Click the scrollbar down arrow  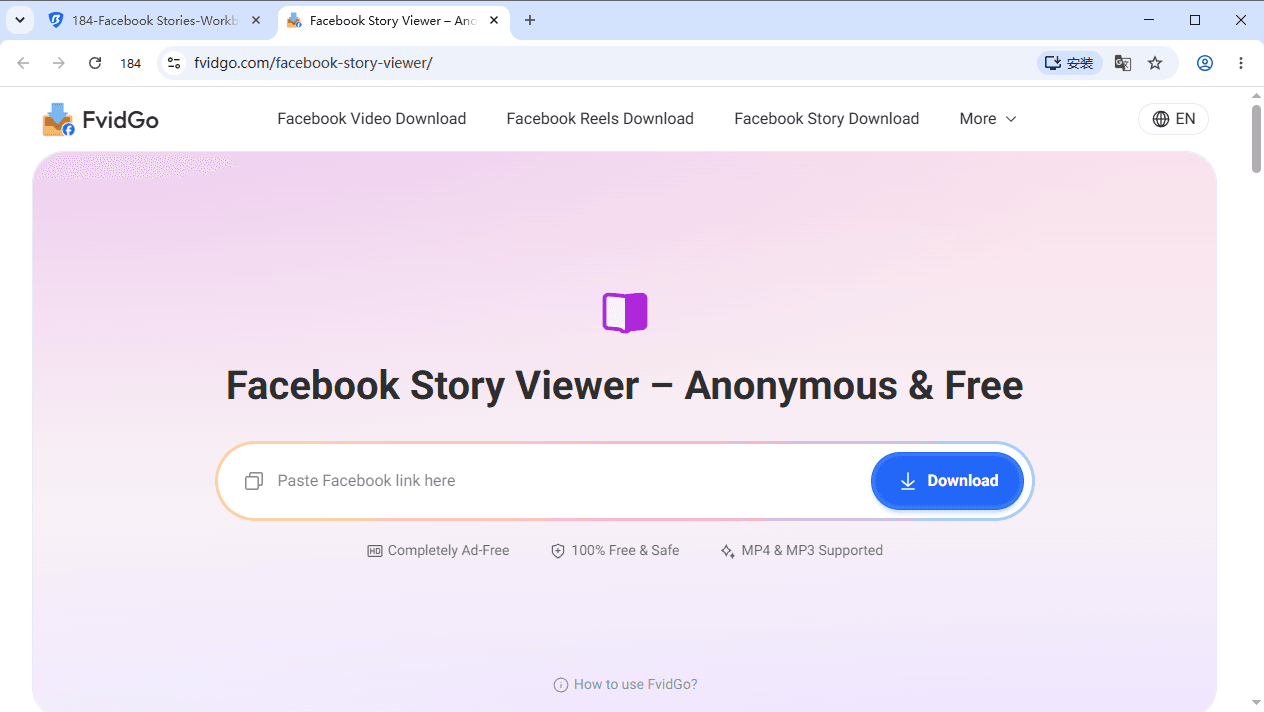pyautogui.click(x=1257, y=703)
